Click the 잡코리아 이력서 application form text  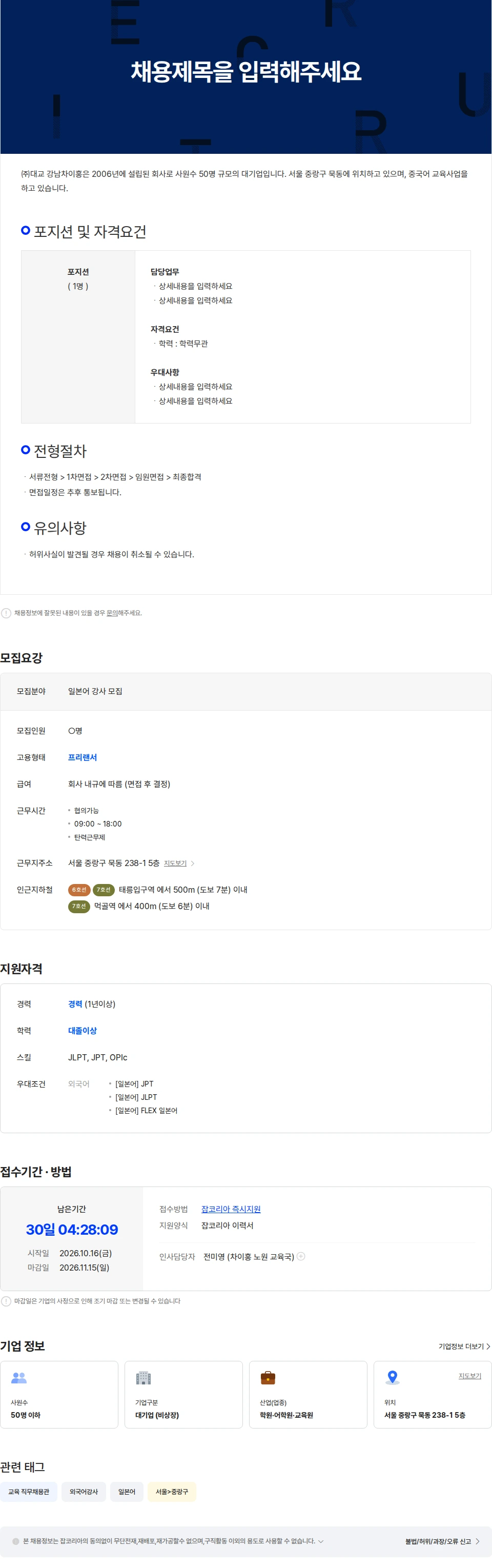pyautogui.click(x=228, y=1225)
